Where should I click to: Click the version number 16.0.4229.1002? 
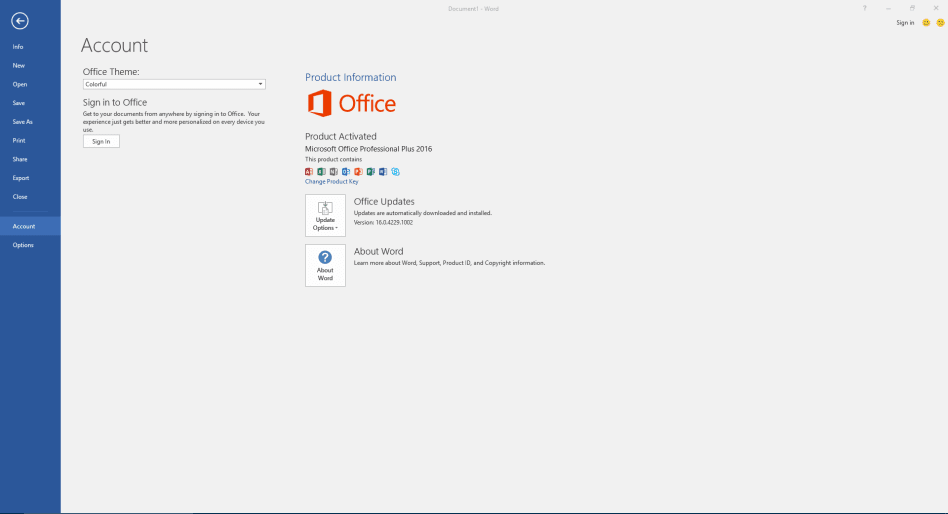point(394,223)
